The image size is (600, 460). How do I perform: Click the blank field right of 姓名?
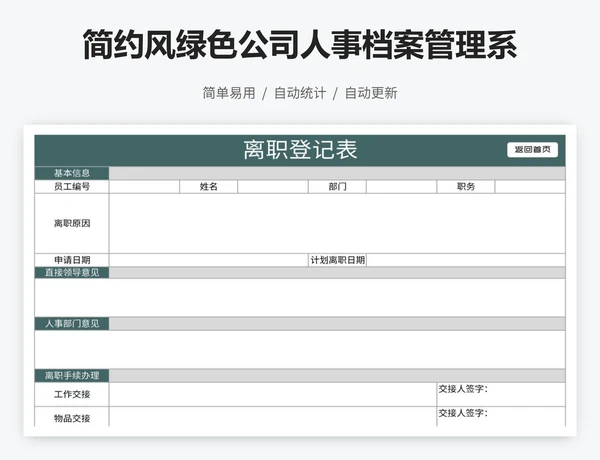(272, 186)
